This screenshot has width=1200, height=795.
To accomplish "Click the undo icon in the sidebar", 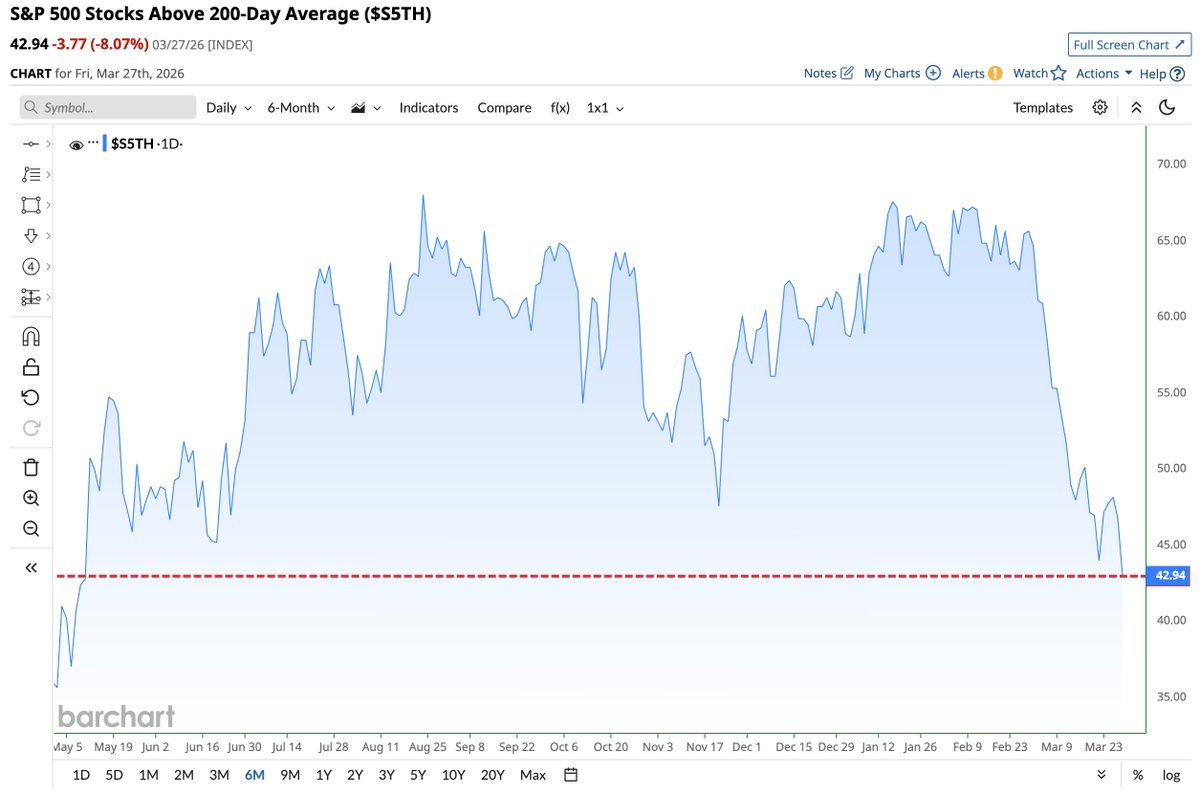I will (31, 397).
